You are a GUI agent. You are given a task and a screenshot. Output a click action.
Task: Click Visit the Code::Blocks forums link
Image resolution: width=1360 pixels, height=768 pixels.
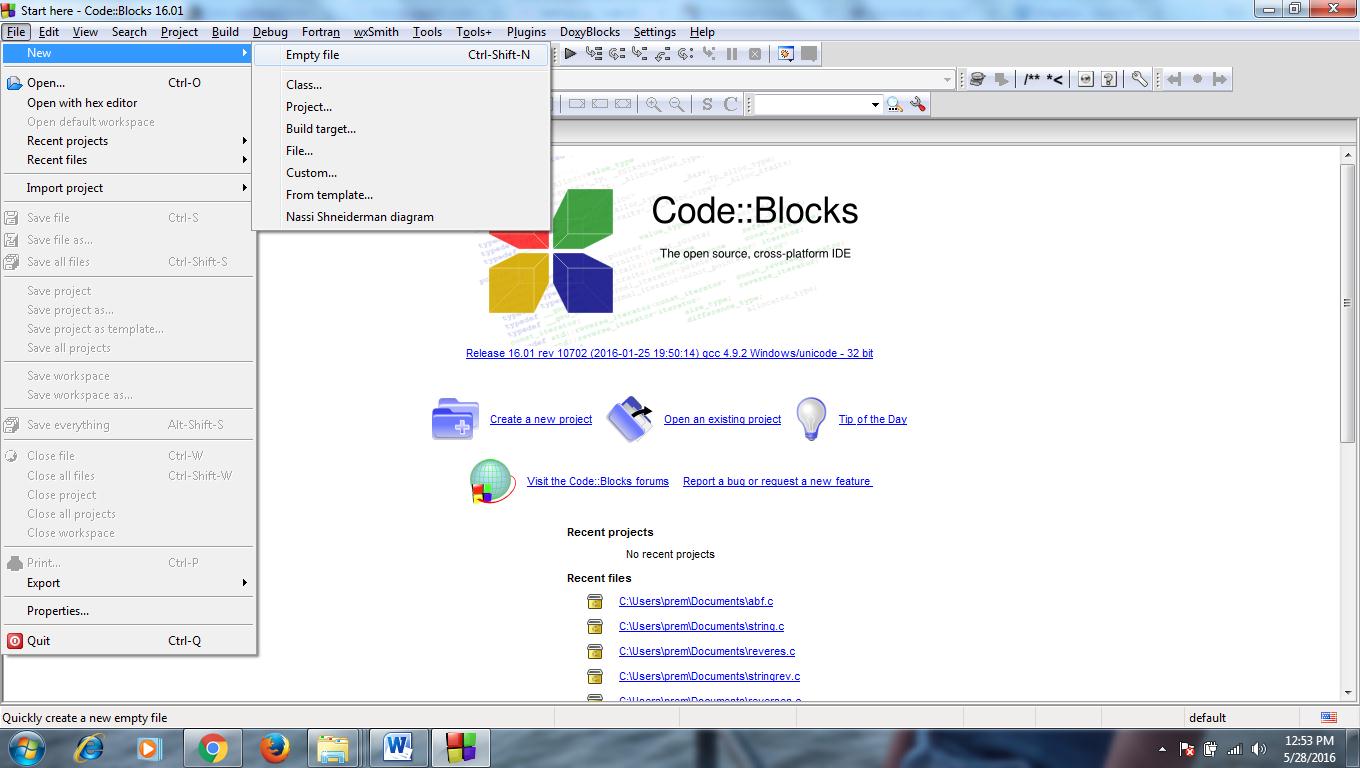click(x=598, y=481)
